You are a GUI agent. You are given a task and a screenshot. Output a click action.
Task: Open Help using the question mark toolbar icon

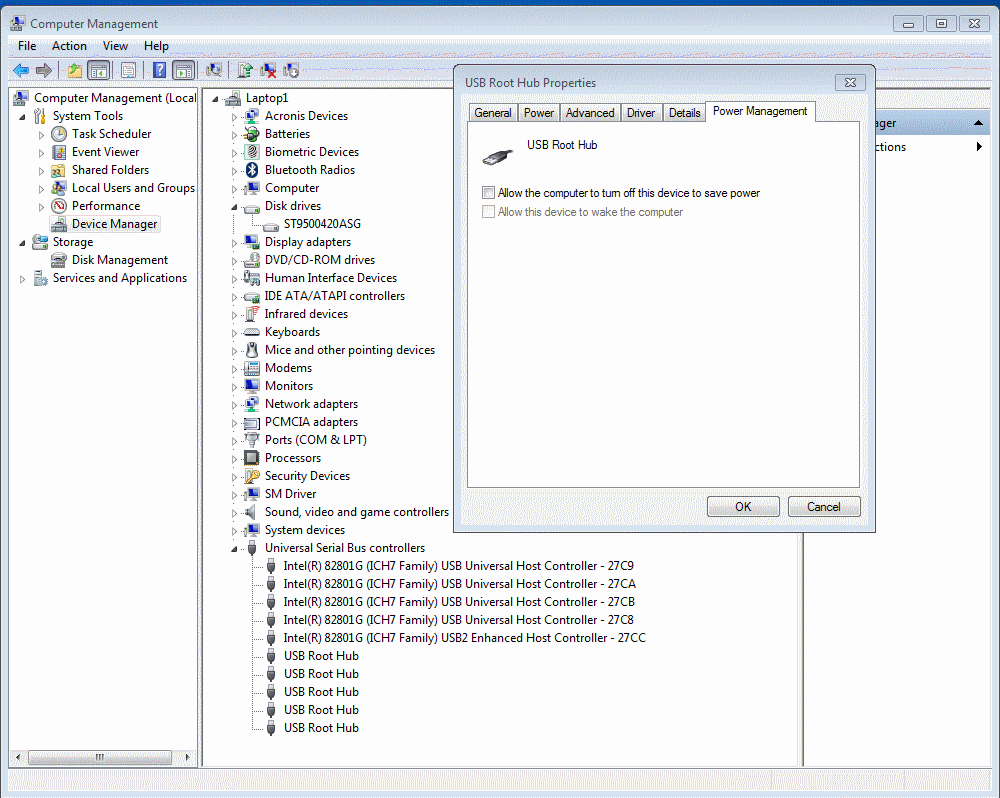[157, 70]
